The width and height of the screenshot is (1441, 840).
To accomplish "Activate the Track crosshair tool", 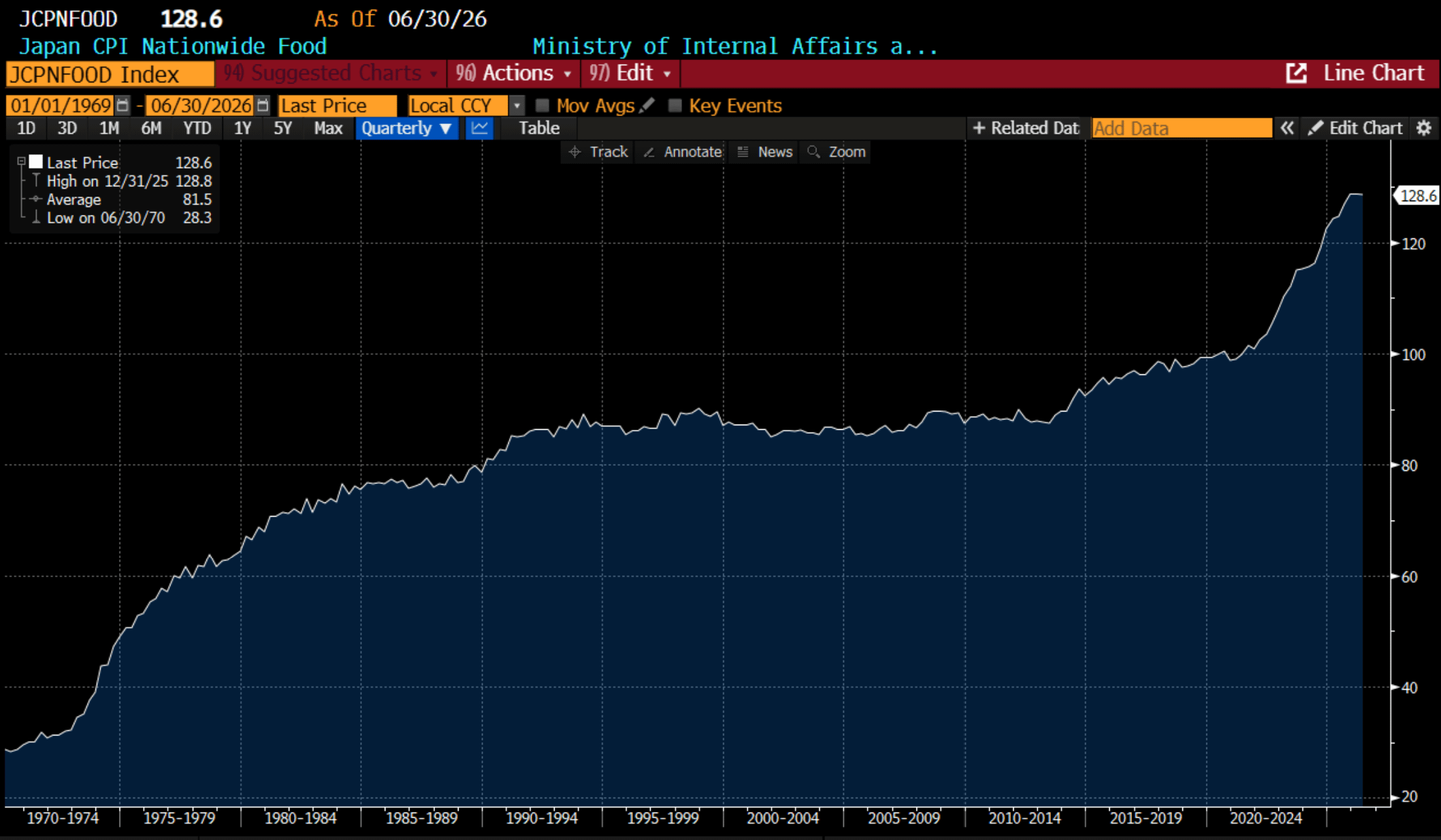I will click(598, 152).
